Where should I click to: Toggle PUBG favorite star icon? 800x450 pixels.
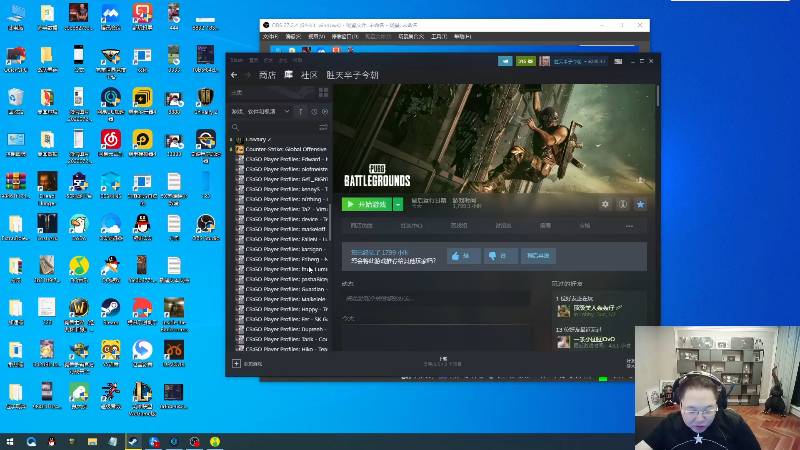640,205
